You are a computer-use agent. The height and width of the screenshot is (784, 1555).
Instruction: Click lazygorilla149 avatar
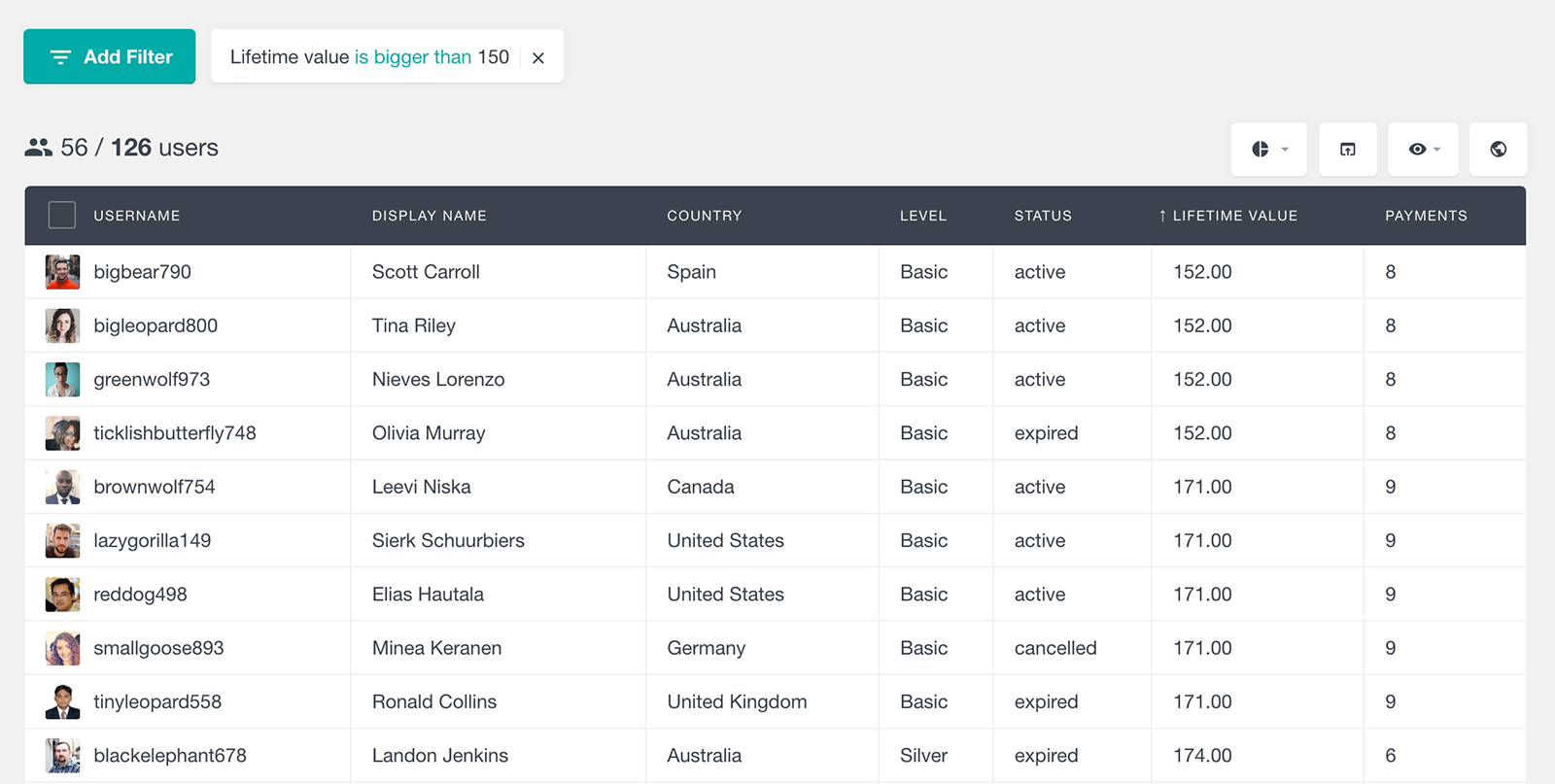click(x=62, y=540)
